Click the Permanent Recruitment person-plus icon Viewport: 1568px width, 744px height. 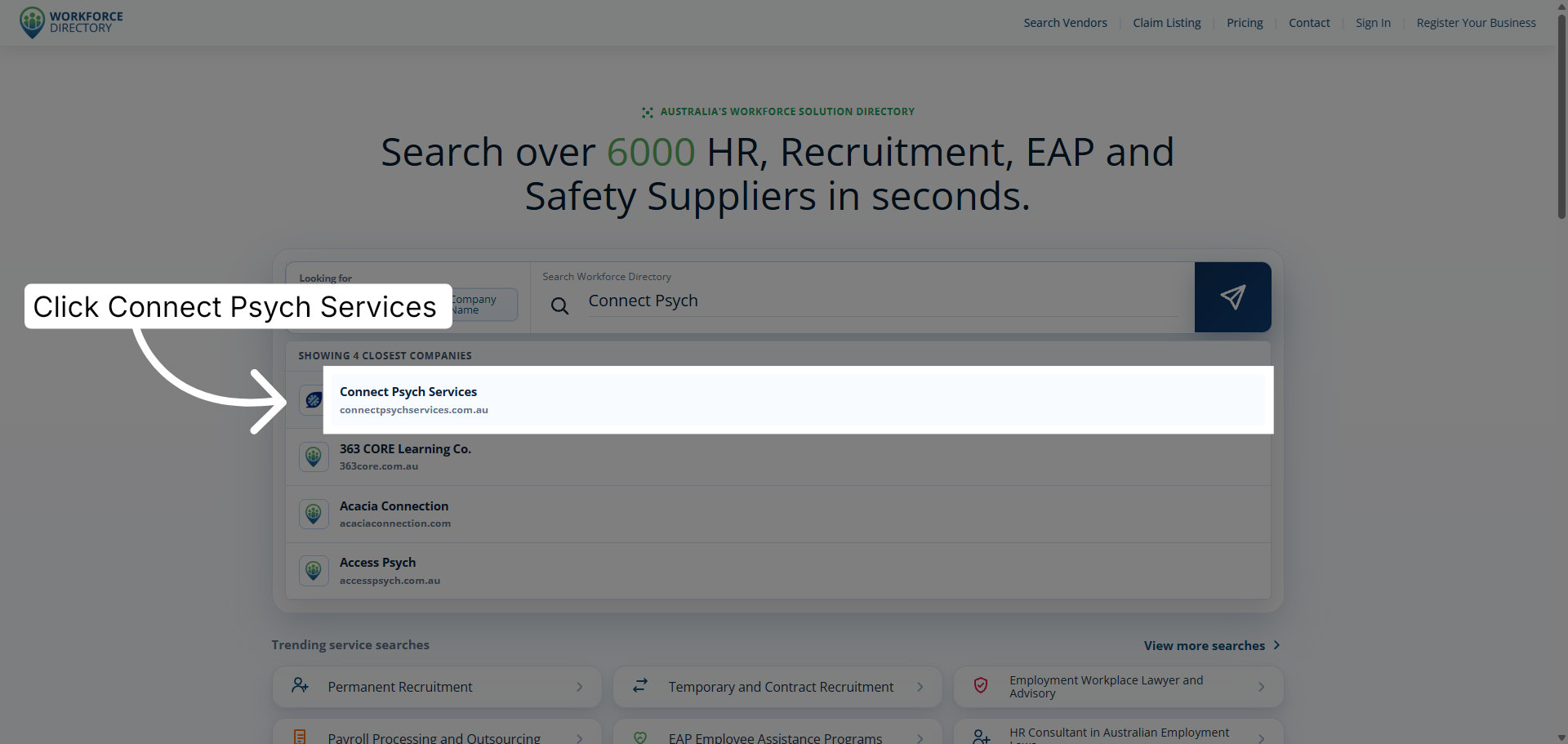tap(300, 686)
